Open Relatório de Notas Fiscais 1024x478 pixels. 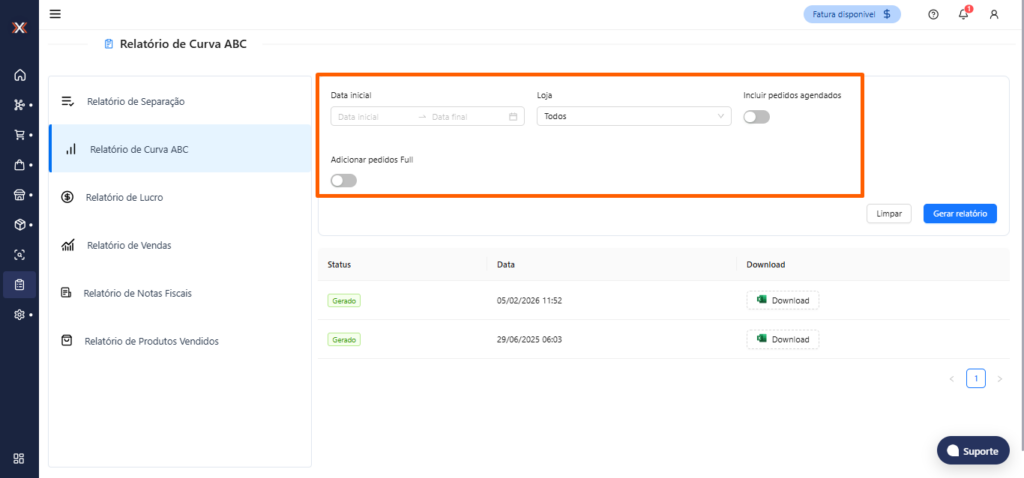[137, 293]
